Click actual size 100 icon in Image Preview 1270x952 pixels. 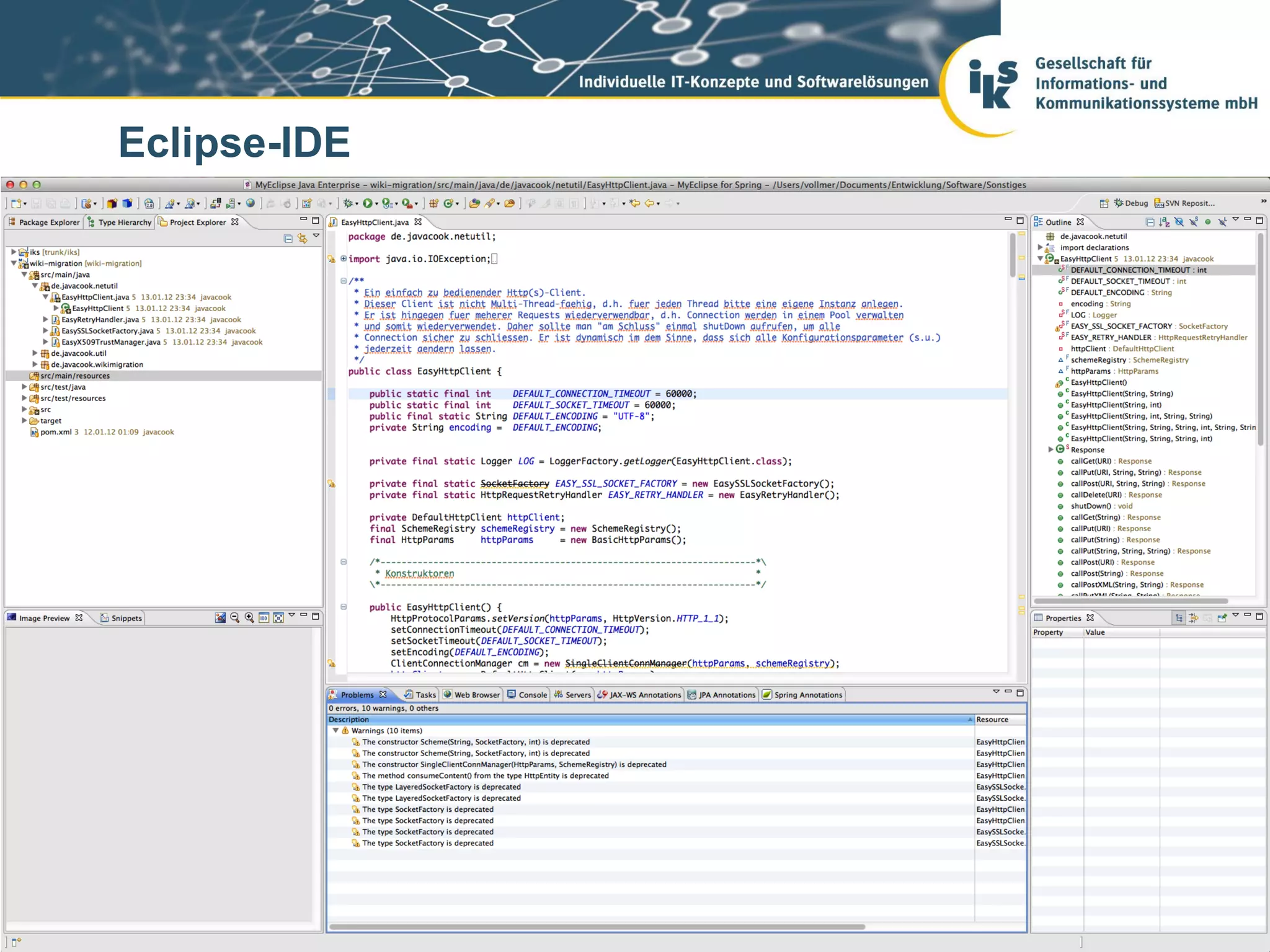(264, 618)
